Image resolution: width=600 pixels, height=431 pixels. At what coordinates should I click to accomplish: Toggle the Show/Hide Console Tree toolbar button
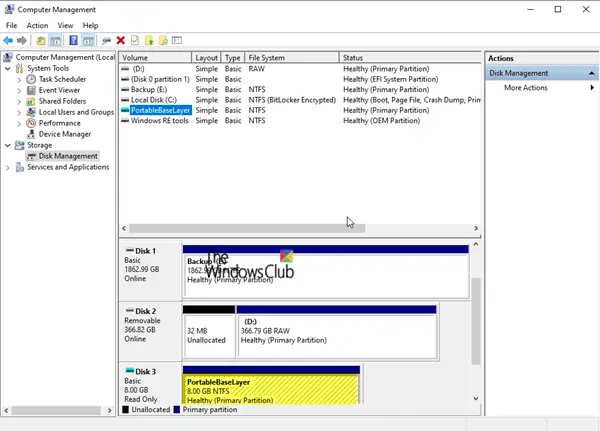(56, 41)
